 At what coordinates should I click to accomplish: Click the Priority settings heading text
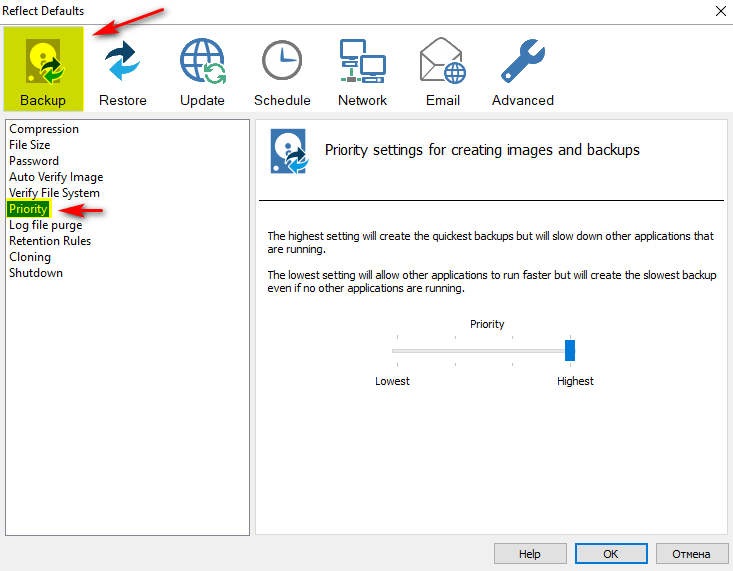[x=482, y=150]
